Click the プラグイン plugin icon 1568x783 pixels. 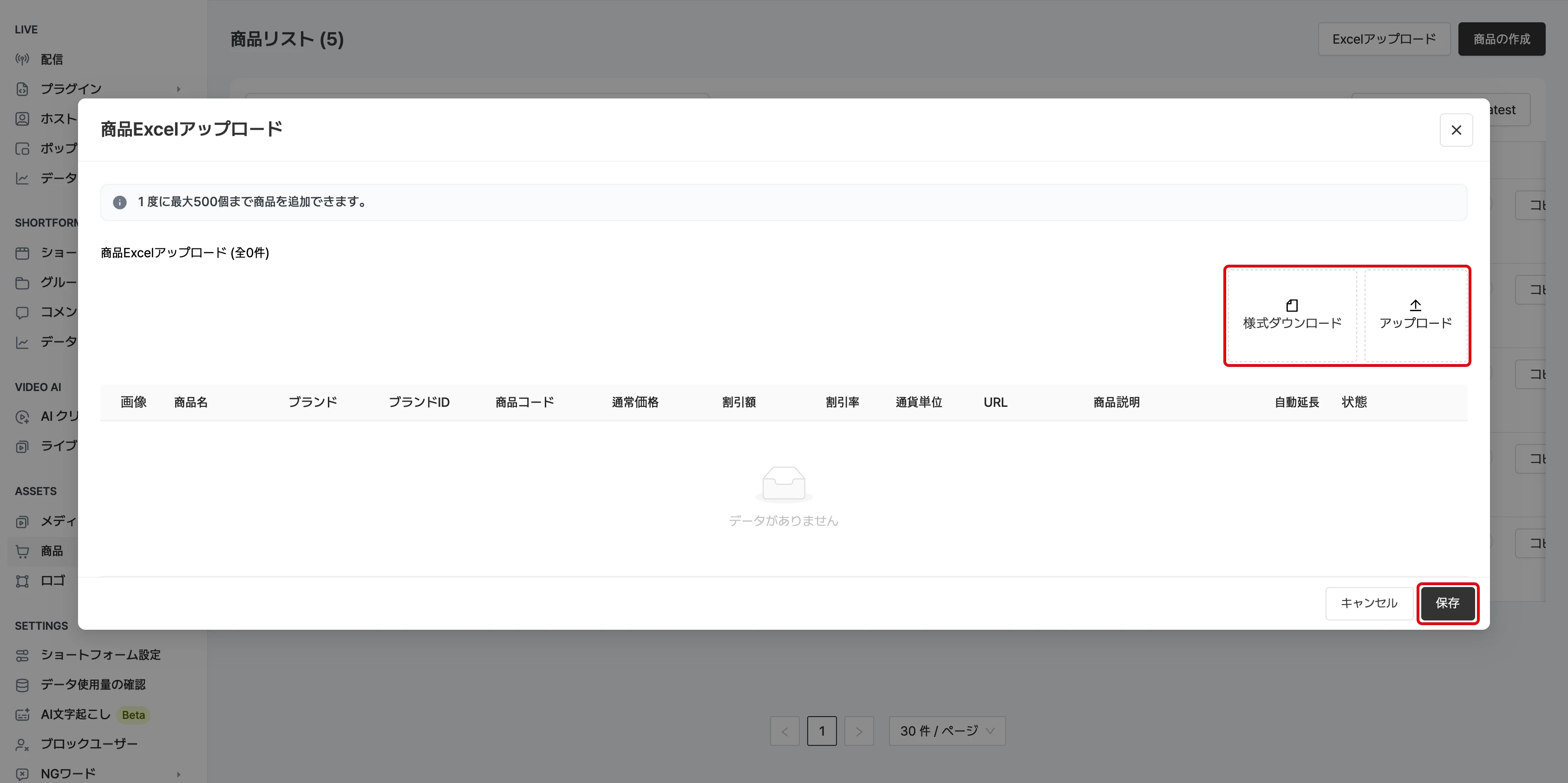click(x=22, y=89)
